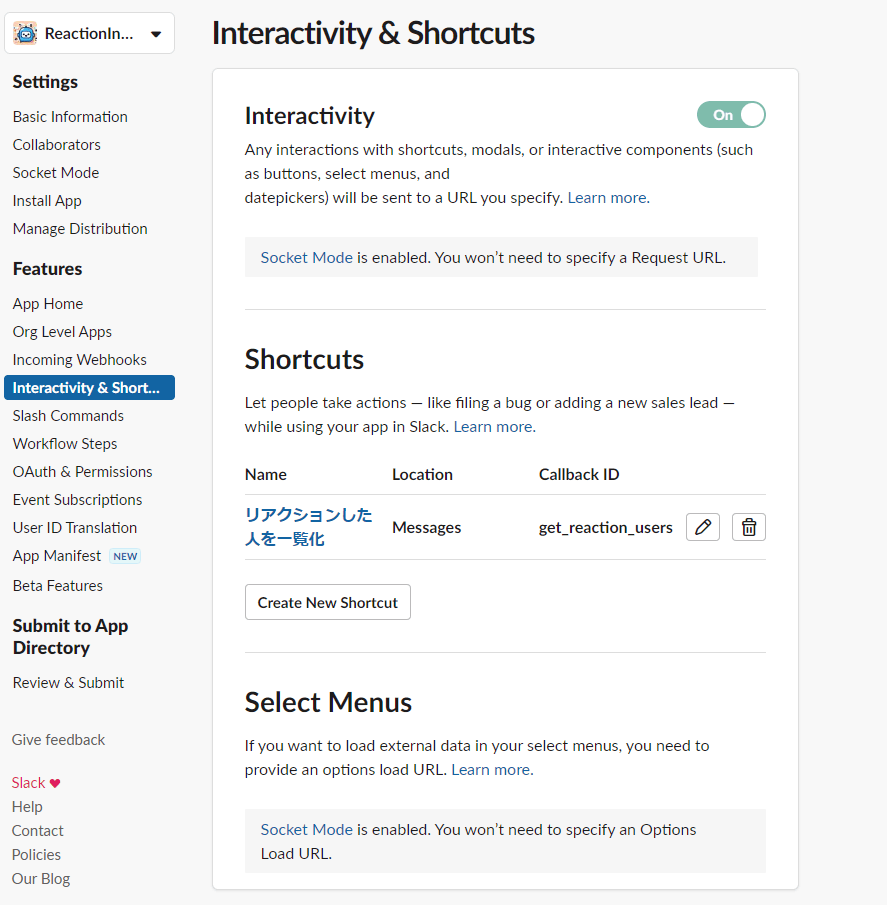Select Basic Information in Settings
Viewport: 887px width, 905px height.
tap(70, 117)
